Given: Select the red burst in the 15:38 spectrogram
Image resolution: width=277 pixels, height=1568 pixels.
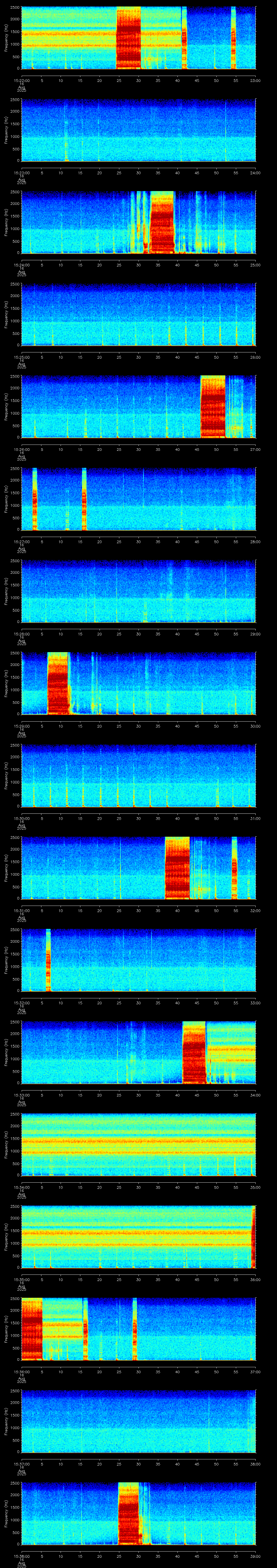Looking at the screenshot, I should tap(128, 1513).
